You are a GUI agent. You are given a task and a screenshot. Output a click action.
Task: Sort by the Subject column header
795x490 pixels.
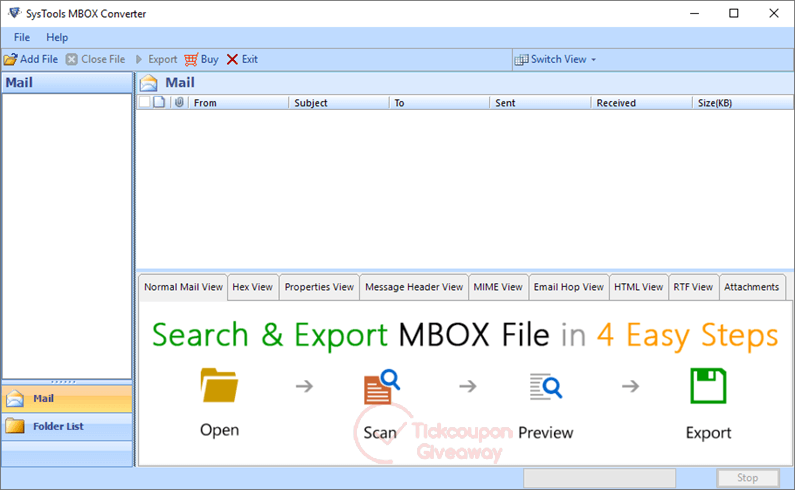[x=339, y=103]
